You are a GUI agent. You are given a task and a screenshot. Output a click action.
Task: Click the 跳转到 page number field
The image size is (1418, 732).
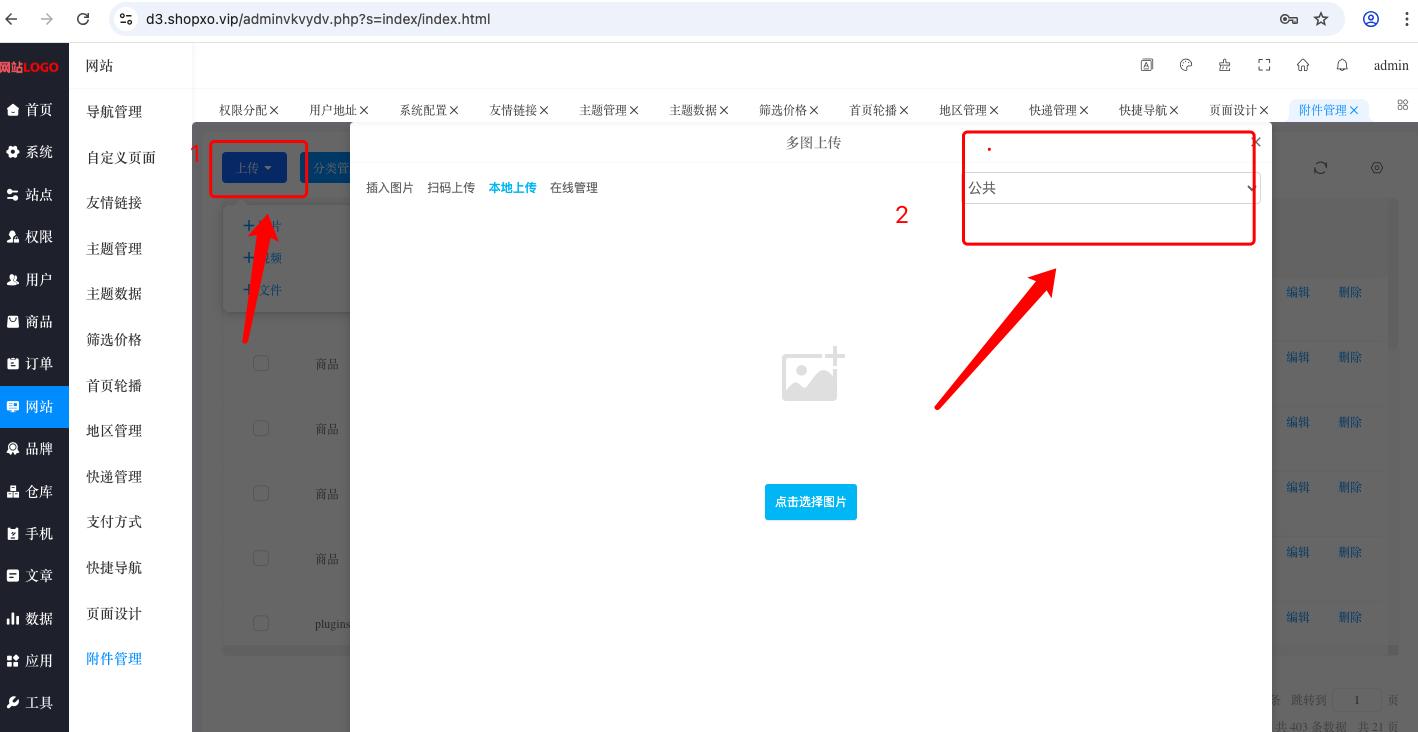(x=1357, y=700)
